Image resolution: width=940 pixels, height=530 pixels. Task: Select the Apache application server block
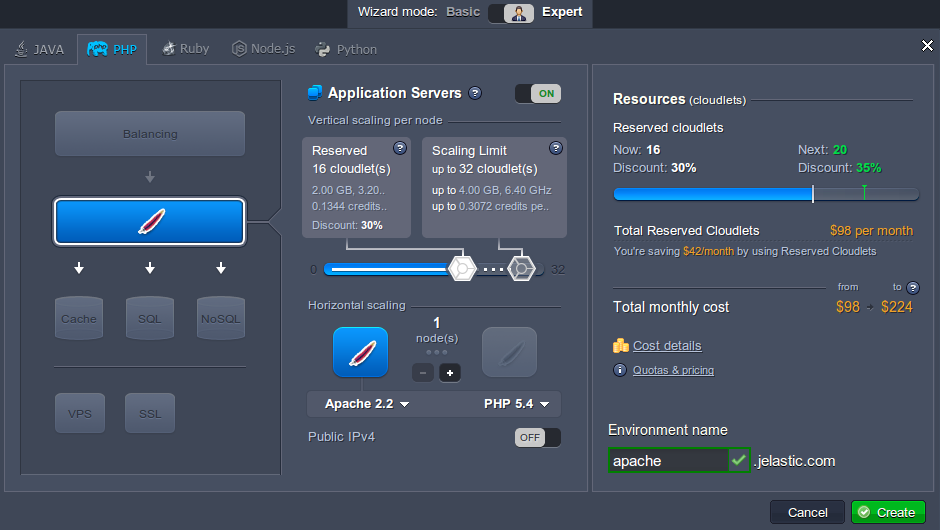(150, 221)
